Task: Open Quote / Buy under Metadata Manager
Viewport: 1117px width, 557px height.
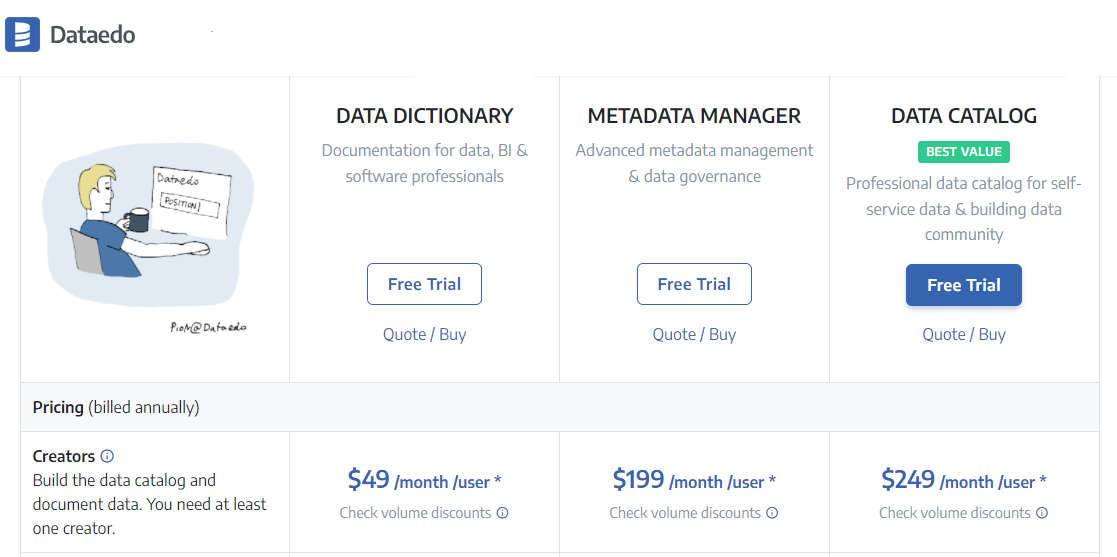Action: (x=695, y=334)
